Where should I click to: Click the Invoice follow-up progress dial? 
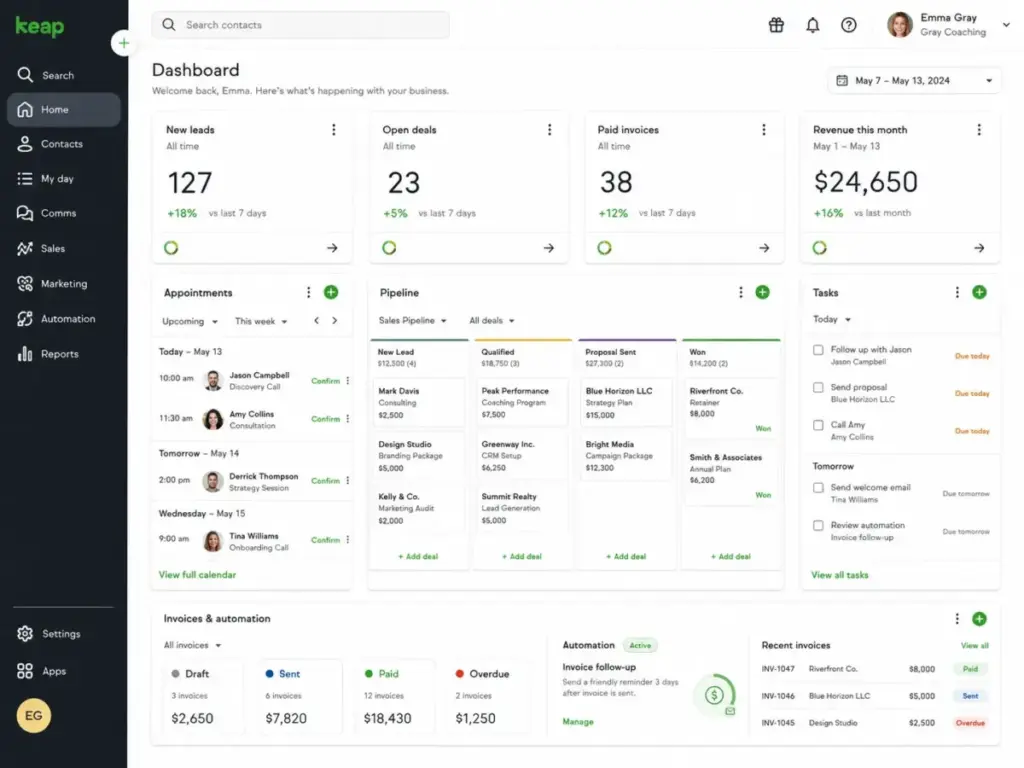point(715,695)
